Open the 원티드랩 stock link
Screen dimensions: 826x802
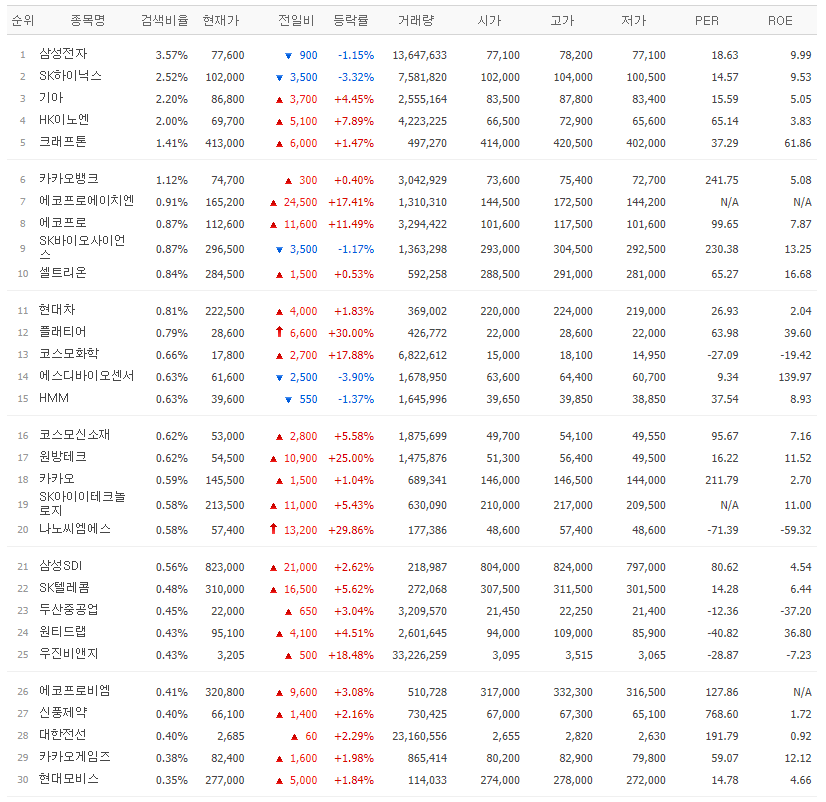[63, 632]
